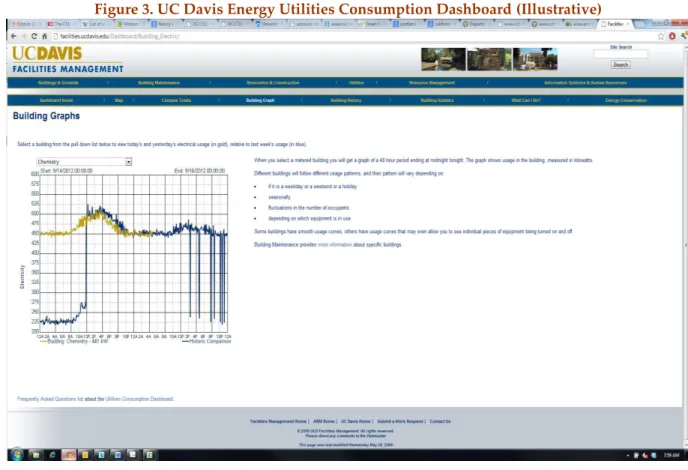Switch to the Gmail Inbox tab

pos(25,24)
